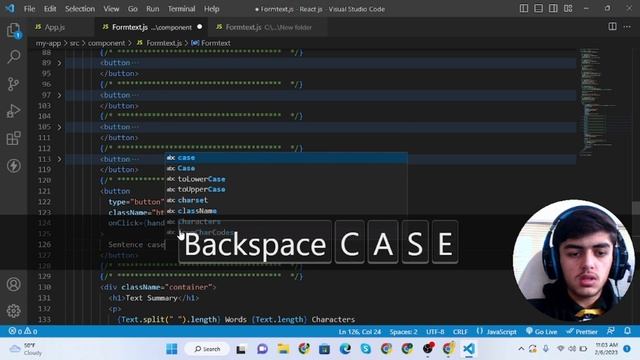This screenshot has height=360, width=640.
Task: Open Accounts menu in activity bar
Action: click(13, 284)
